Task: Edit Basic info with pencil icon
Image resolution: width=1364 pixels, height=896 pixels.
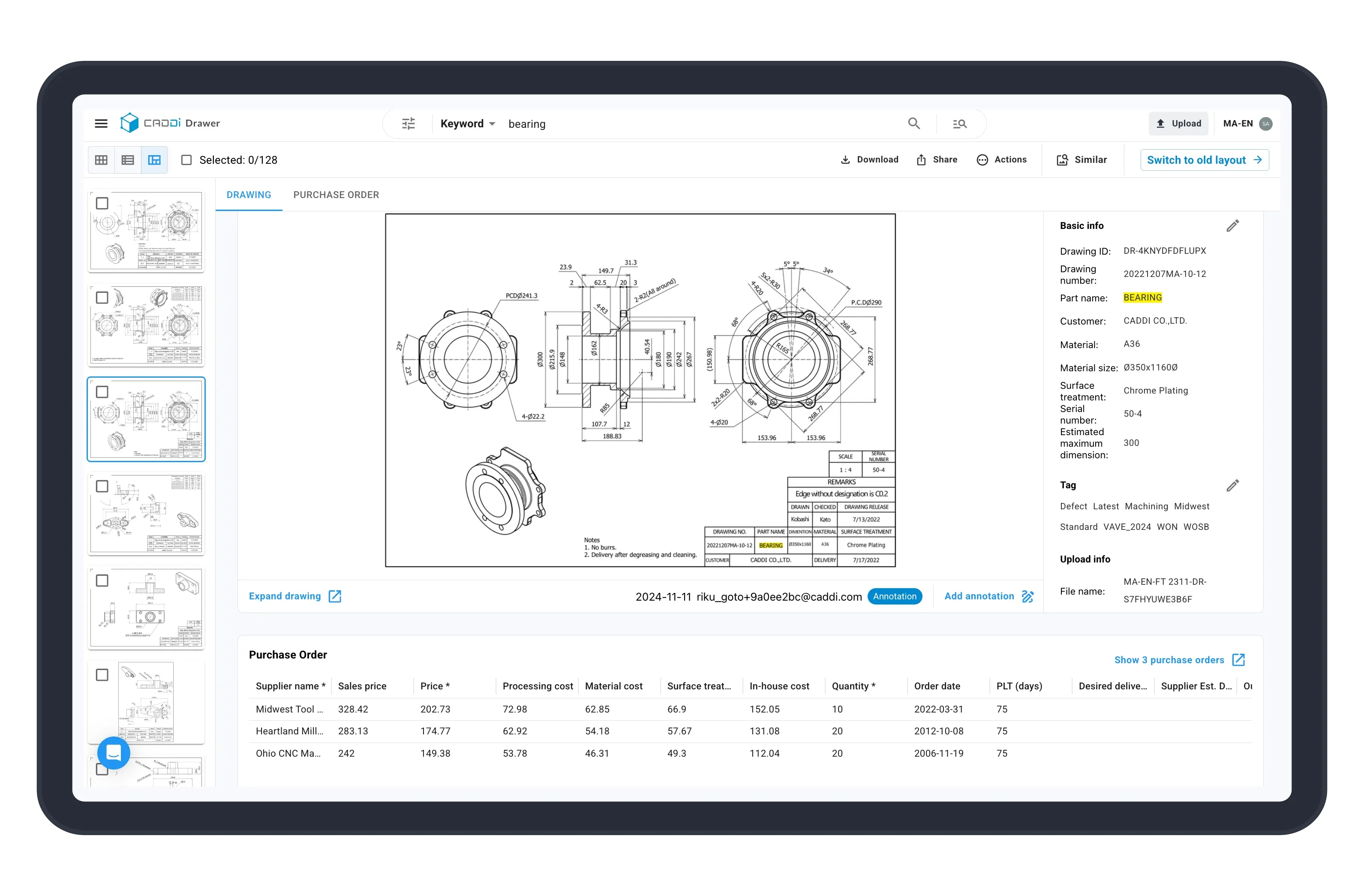Action: [x=1232, y=226]
